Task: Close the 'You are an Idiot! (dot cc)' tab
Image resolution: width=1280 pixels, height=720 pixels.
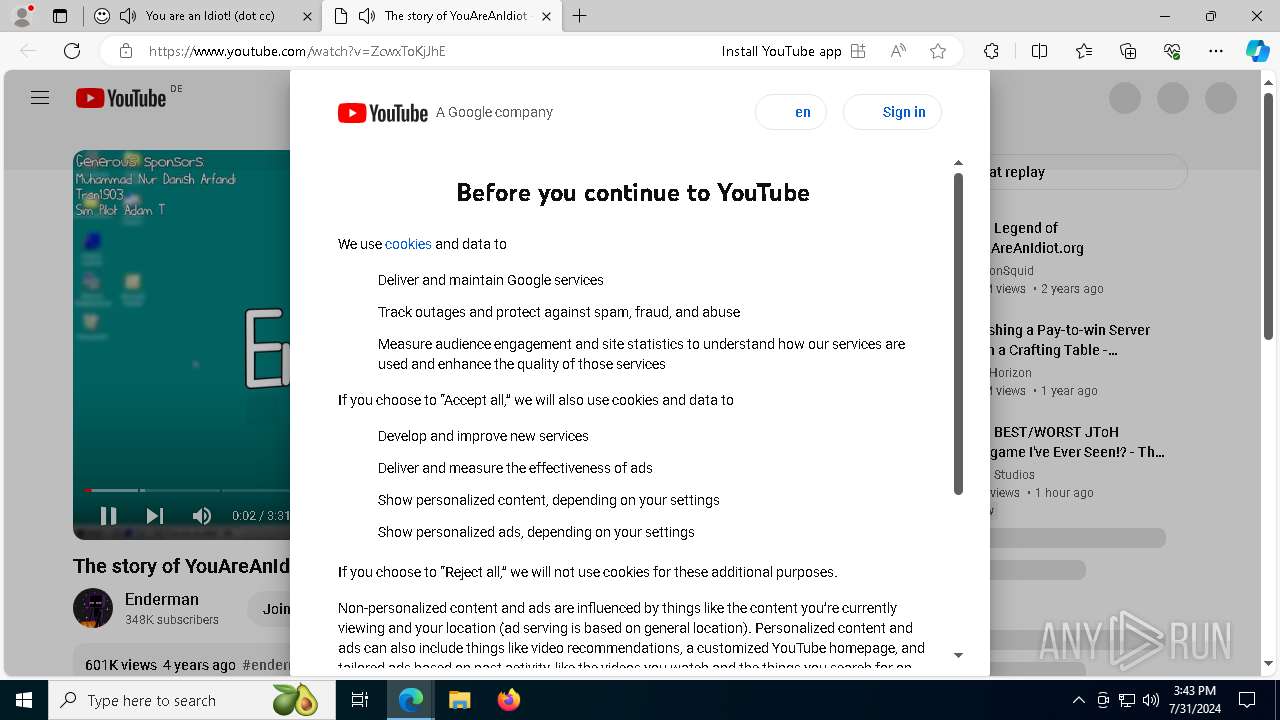Action: pos(307,16)
